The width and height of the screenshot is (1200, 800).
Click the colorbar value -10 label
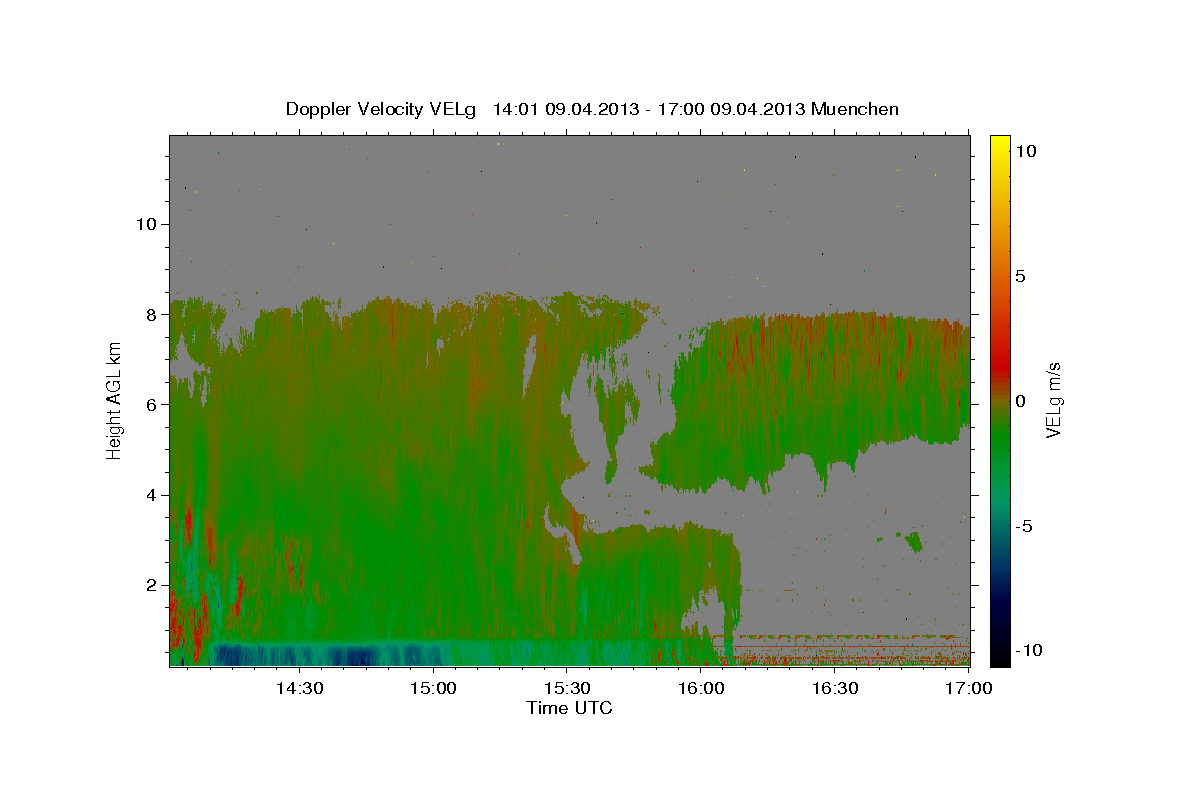pos(1028,651)
